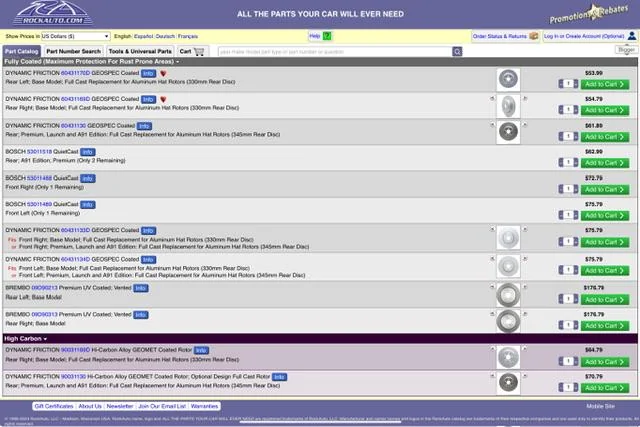This screenshot has width=640, height=427.
Task: Click the search magnifier icon
Action: pos(457,51)
